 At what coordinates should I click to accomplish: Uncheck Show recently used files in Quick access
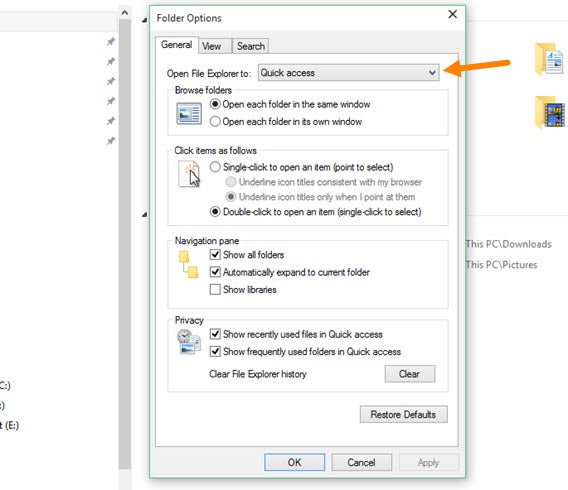pyautogui.click(x=215, y=334)
